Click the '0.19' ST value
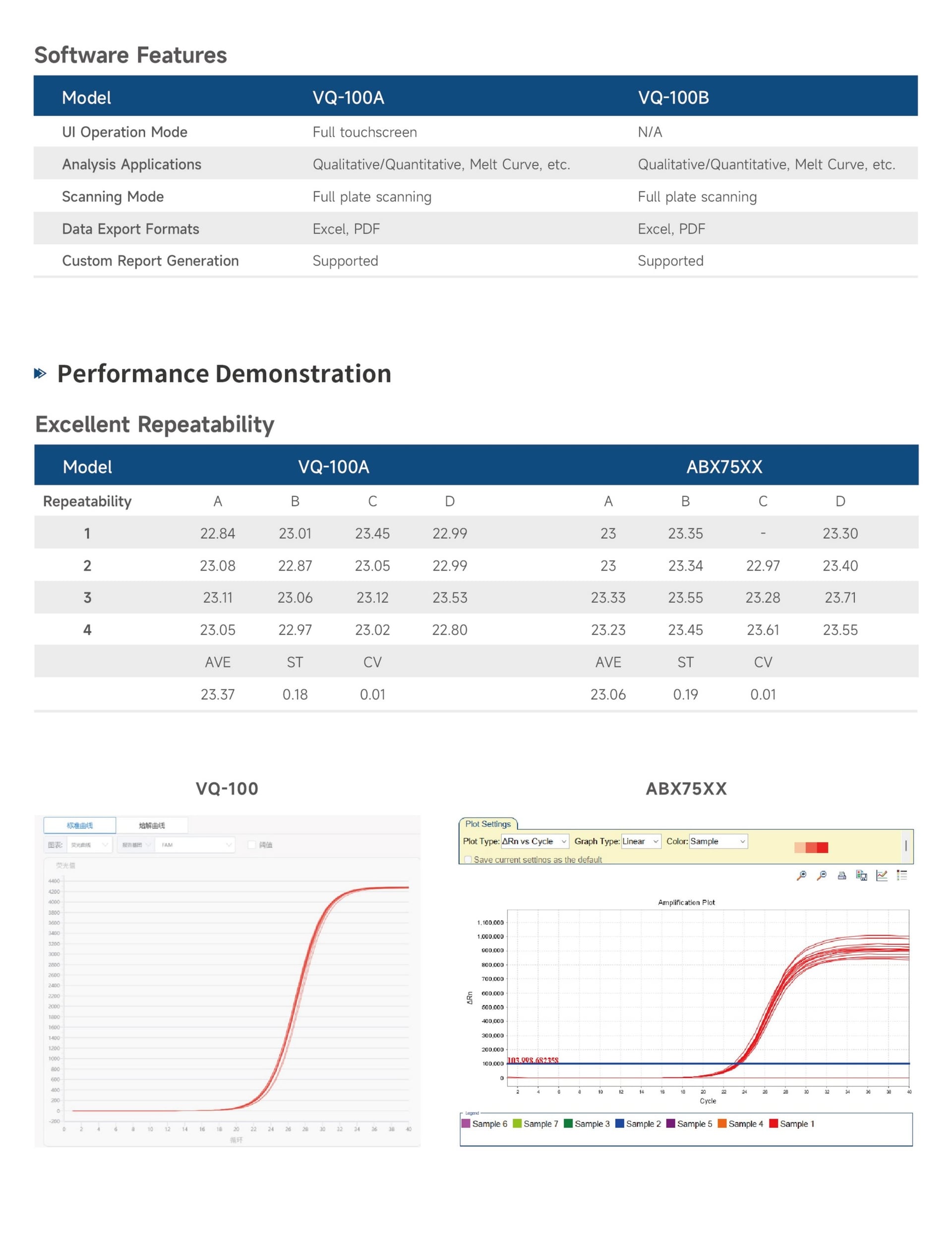The image size is (952, 1251). coord(685,694)
